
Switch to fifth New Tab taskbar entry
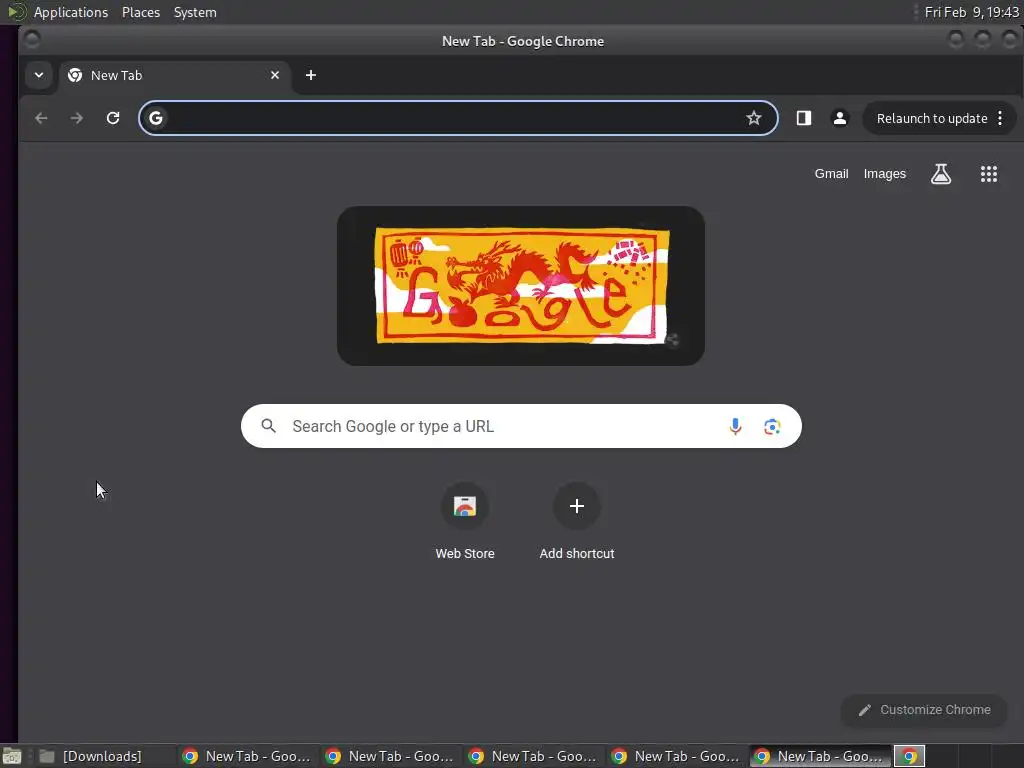(820, 756)
